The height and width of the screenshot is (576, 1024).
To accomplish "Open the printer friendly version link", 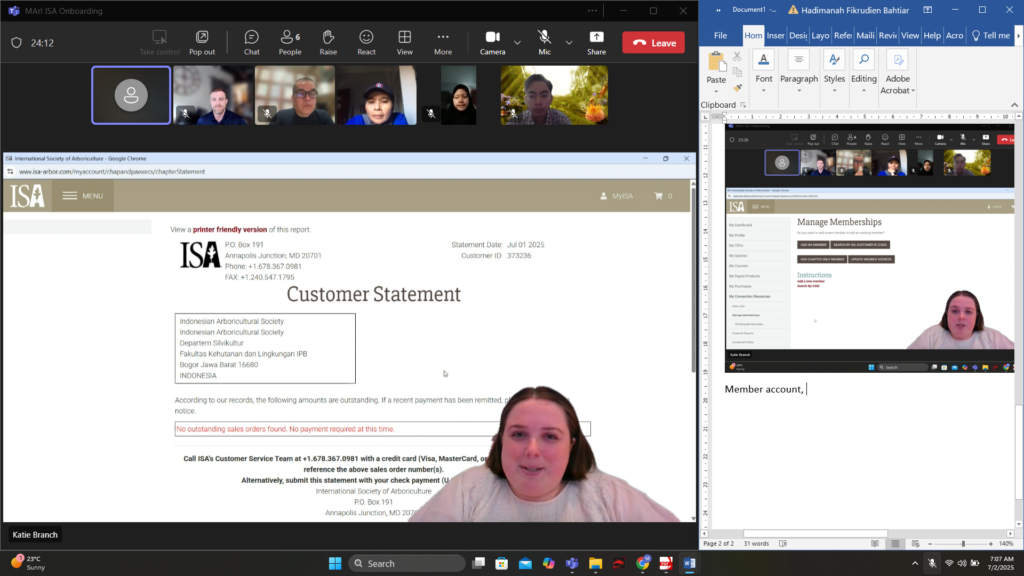I will (x=230, y=229).
